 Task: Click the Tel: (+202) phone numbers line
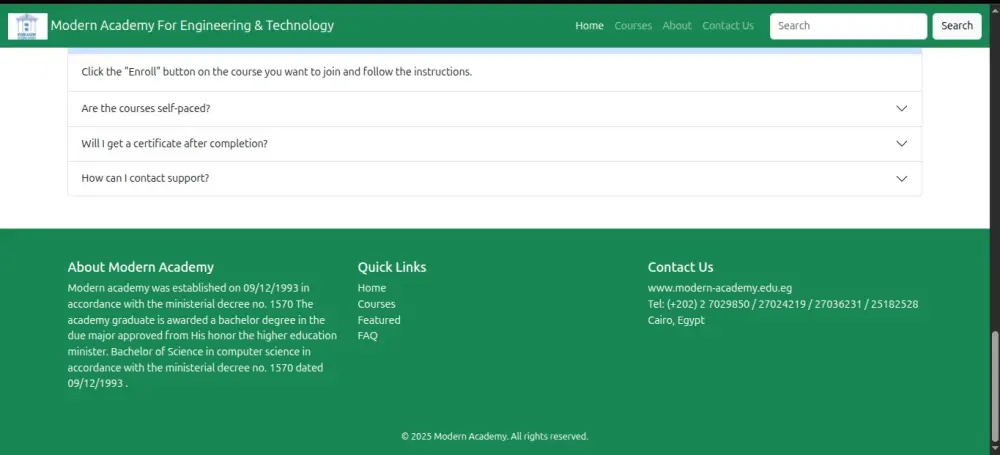pos(783,304)
